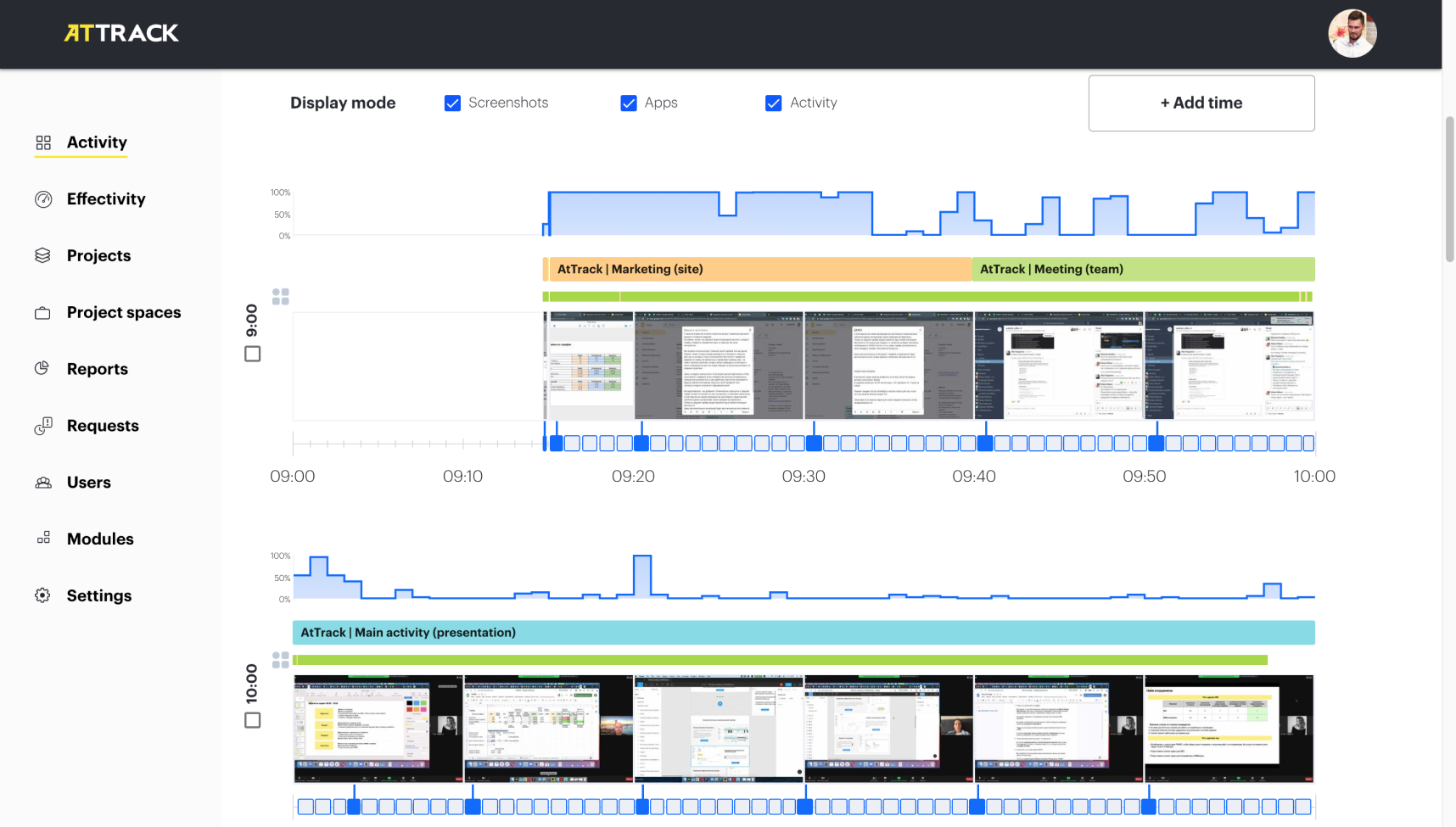Click the Settings gear icon
This screenshot has height=827, width=1456.
[x=42, y=595]
